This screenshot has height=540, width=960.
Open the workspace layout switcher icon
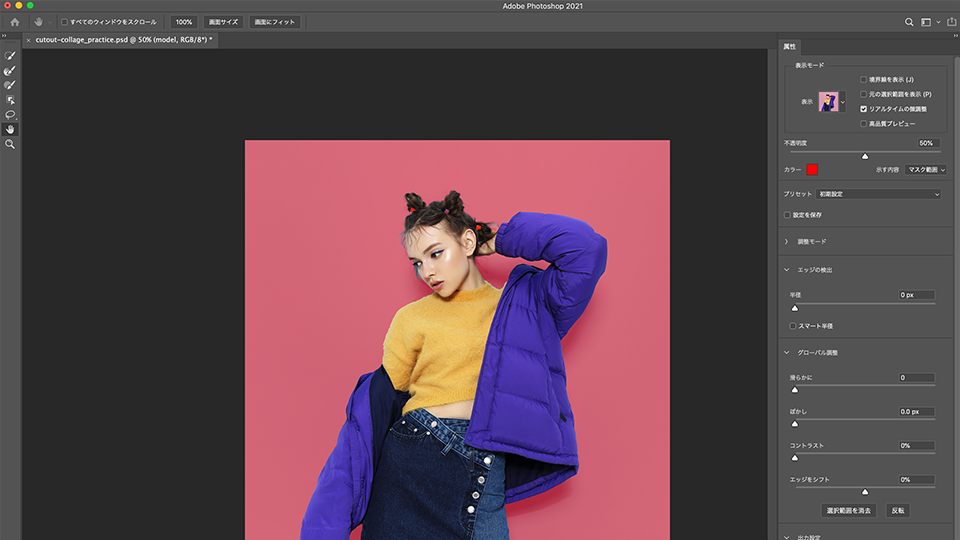click(926, 22)
